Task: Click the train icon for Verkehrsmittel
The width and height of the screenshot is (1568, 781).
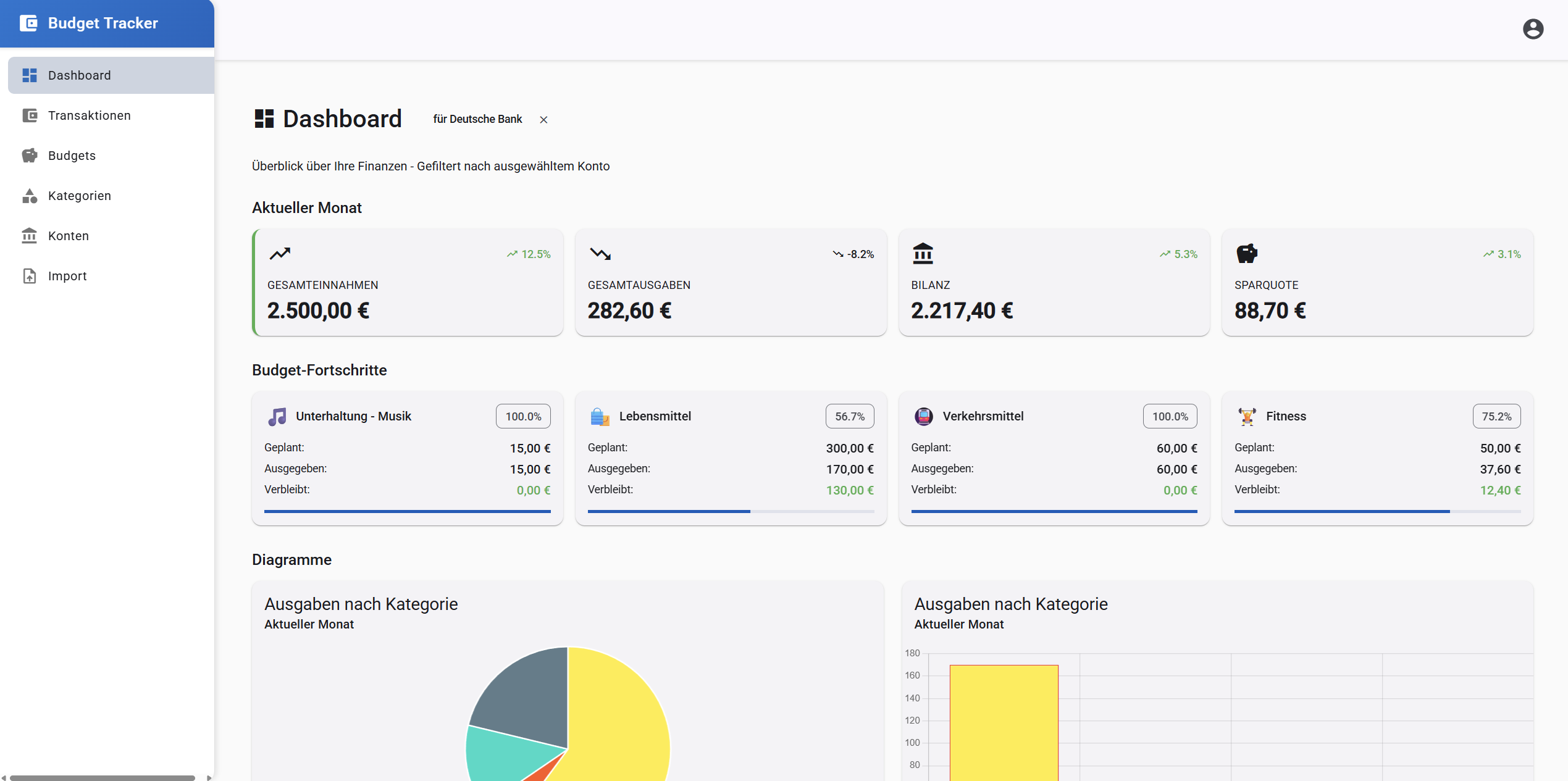Action: point(923,417)
